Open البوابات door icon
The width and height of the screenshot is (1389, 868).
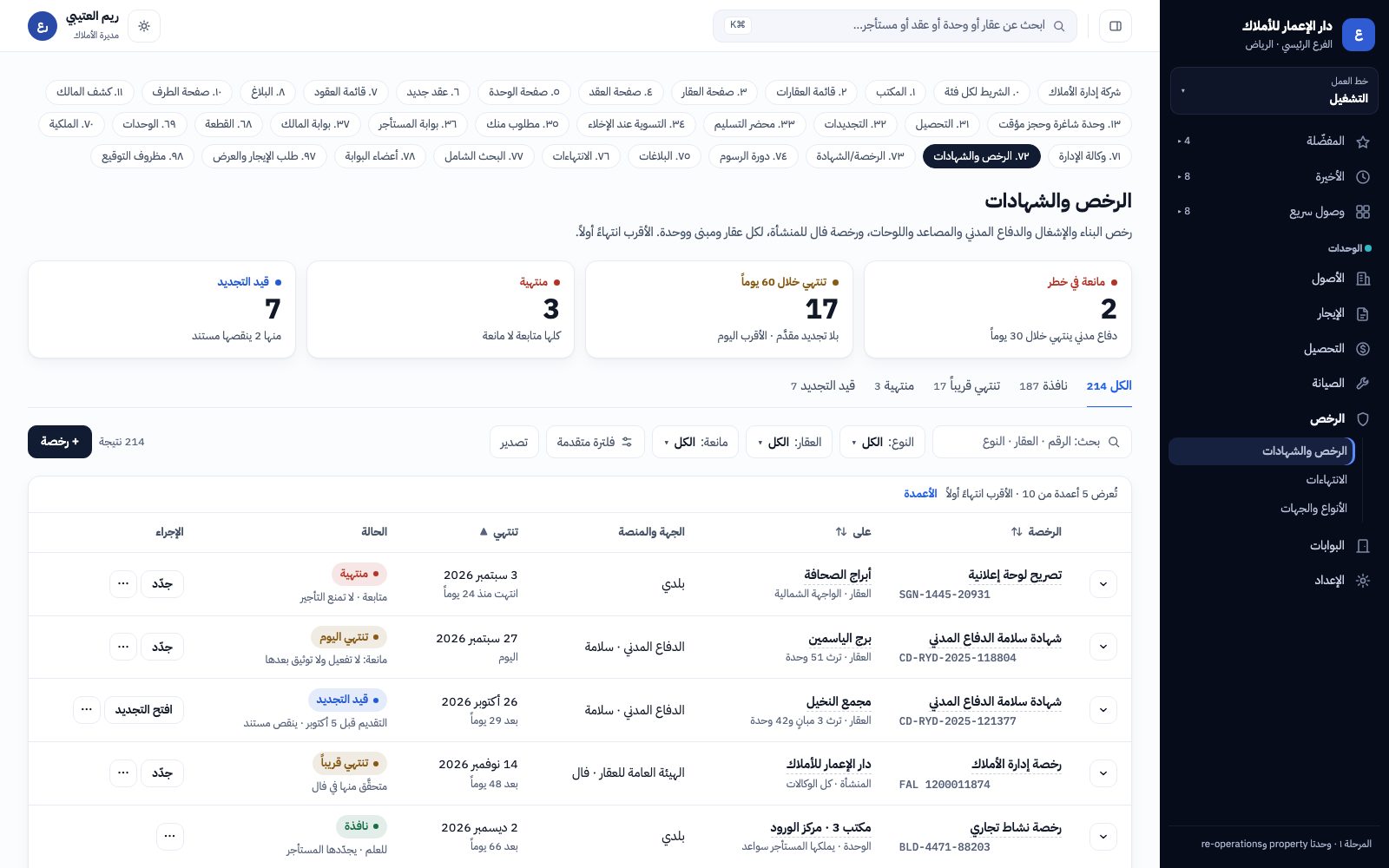tap(1363, 546)
